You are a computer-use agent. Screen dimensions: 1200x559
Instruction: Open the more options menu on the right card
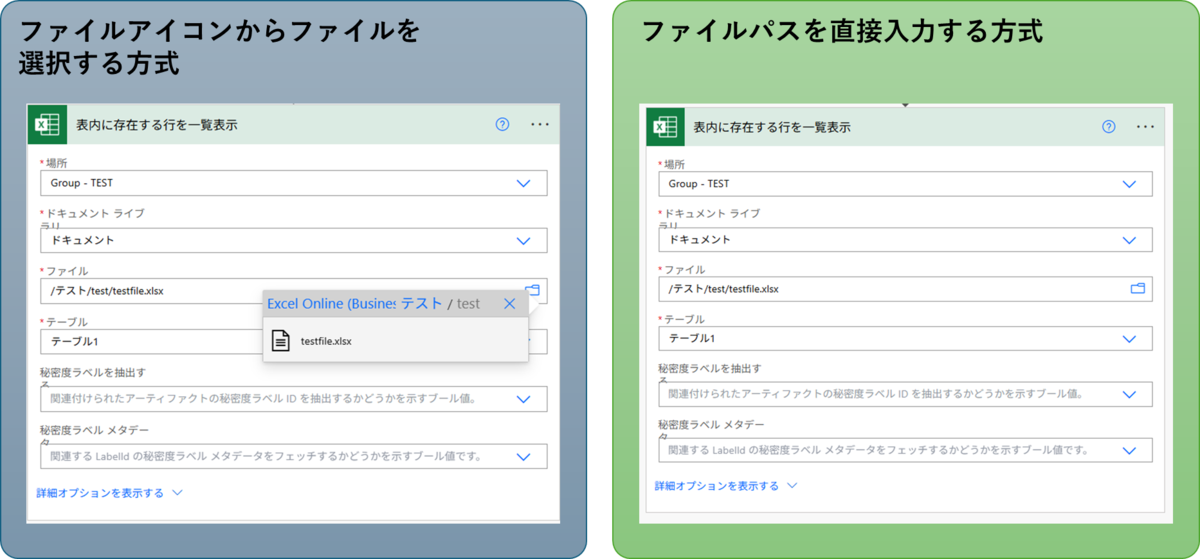point(1145,127)
